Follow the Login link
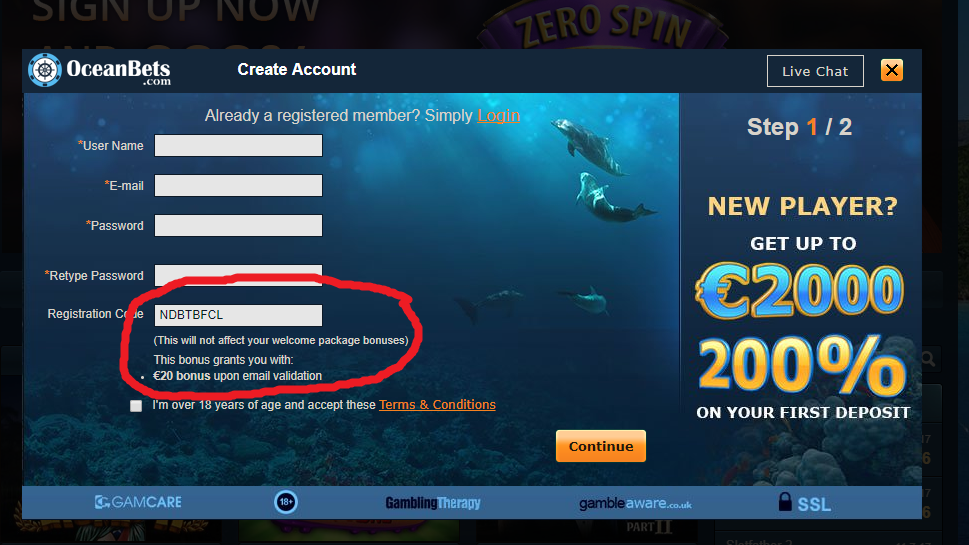This screenshot has height=545, width=969. (x=498, y=116)
